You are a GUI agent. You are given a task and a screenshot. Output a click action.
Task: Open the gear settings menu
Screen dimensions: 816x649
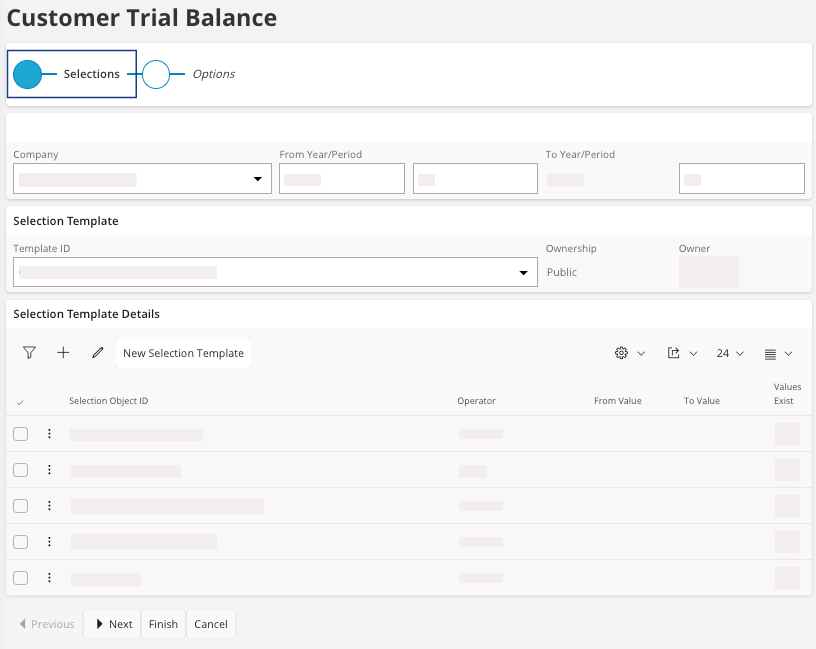[x=629, y=353]
